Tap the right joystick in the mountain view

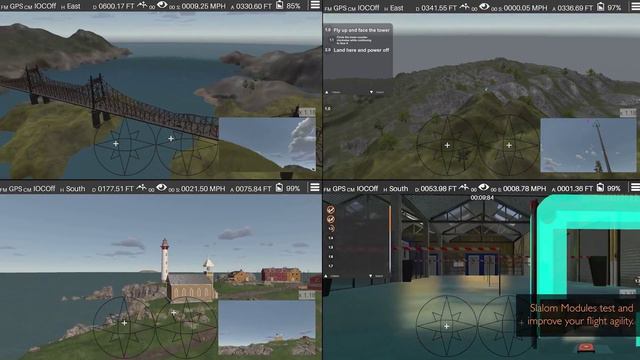pos(509,145)
